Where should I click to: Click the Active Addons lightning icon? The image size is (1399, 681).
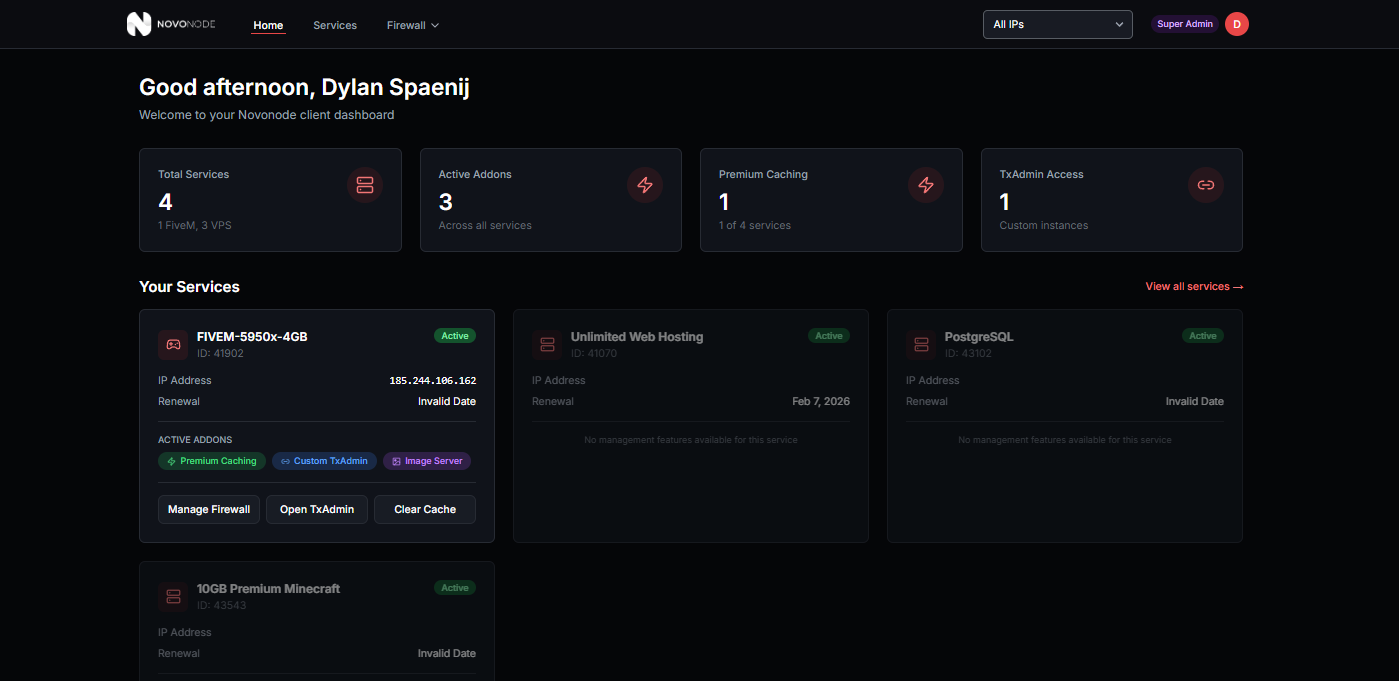point(645,185)
